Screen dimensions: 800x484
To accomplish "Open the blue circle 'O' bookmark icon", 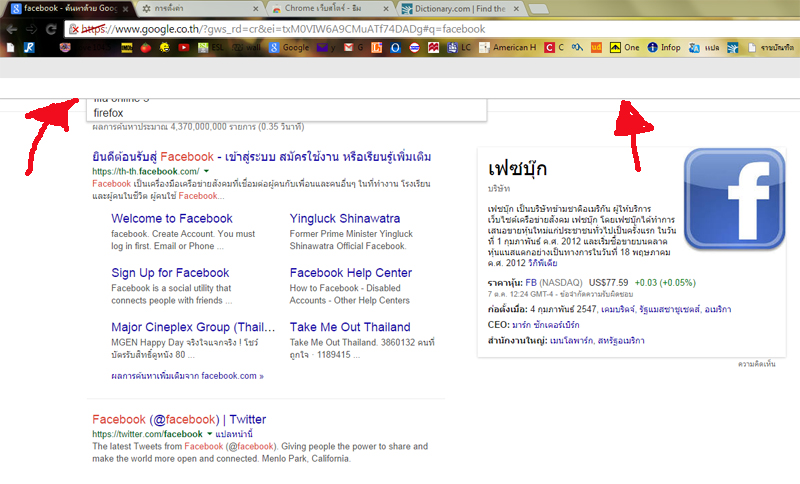I will pos(395,47).
